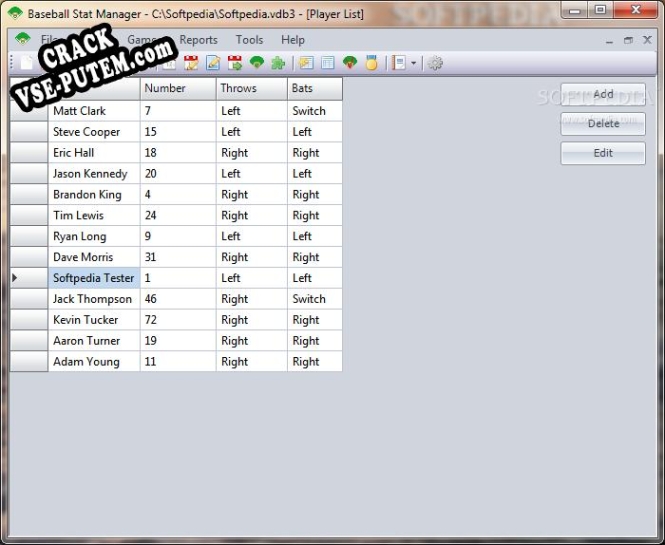Viewport: 665px width, 545px height.
Task: Click number 31 in Dave Morris's row
Action: [x=178, y=257]
